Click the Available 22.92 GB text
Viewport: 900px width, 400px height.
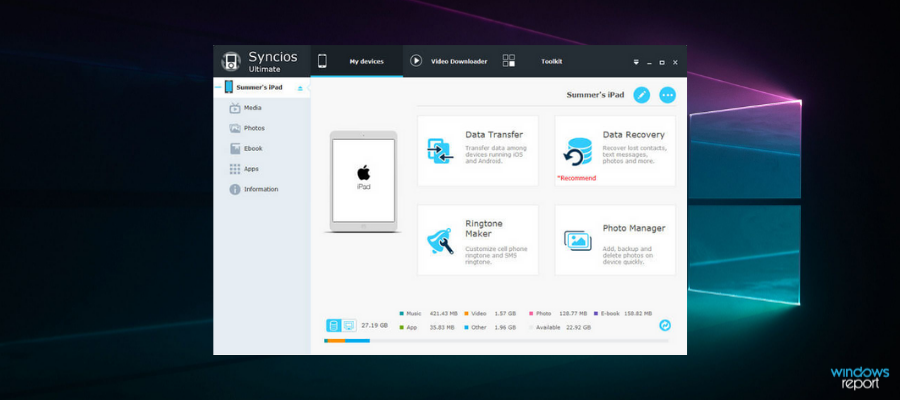tap(563, 327)
